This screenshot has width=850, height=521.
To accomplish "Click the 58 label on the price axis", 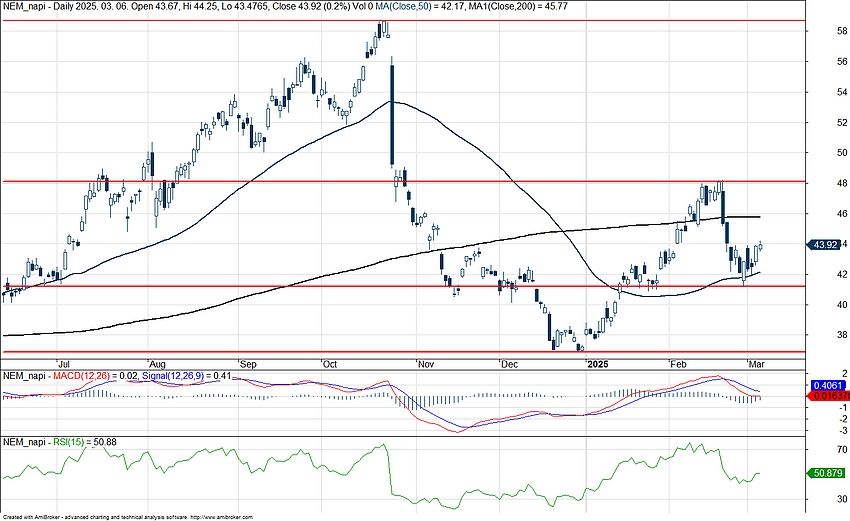I will coord(814,31).
